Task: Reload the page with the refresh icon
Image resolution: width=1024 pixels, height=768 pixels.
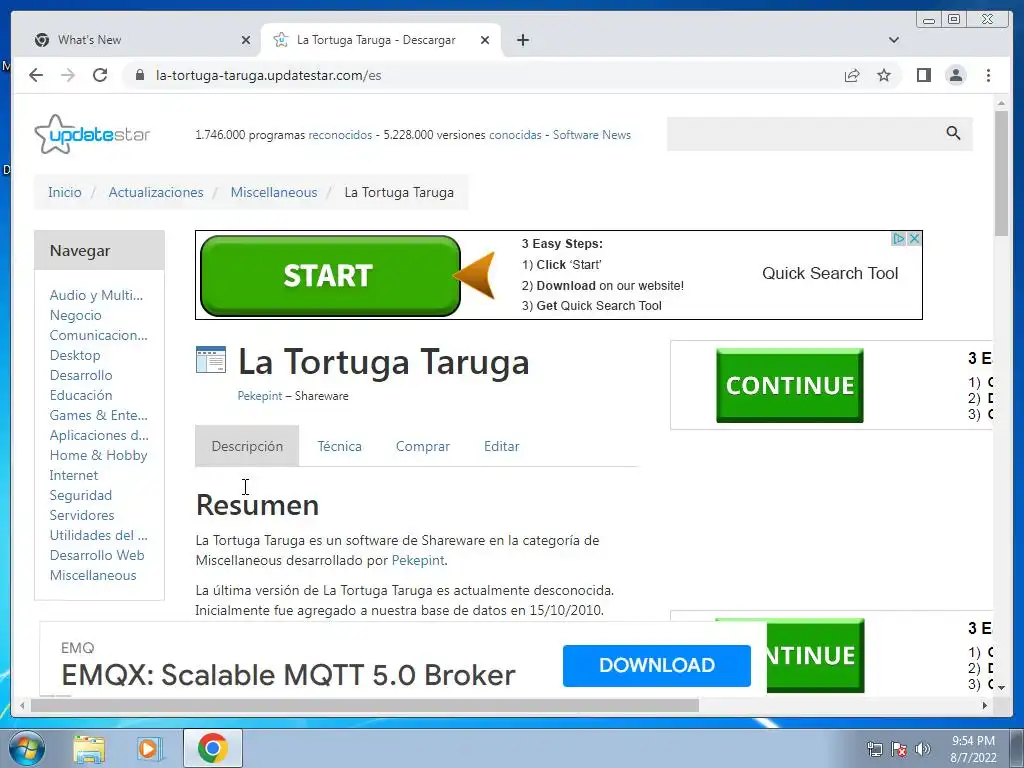Action: (100, 75)
